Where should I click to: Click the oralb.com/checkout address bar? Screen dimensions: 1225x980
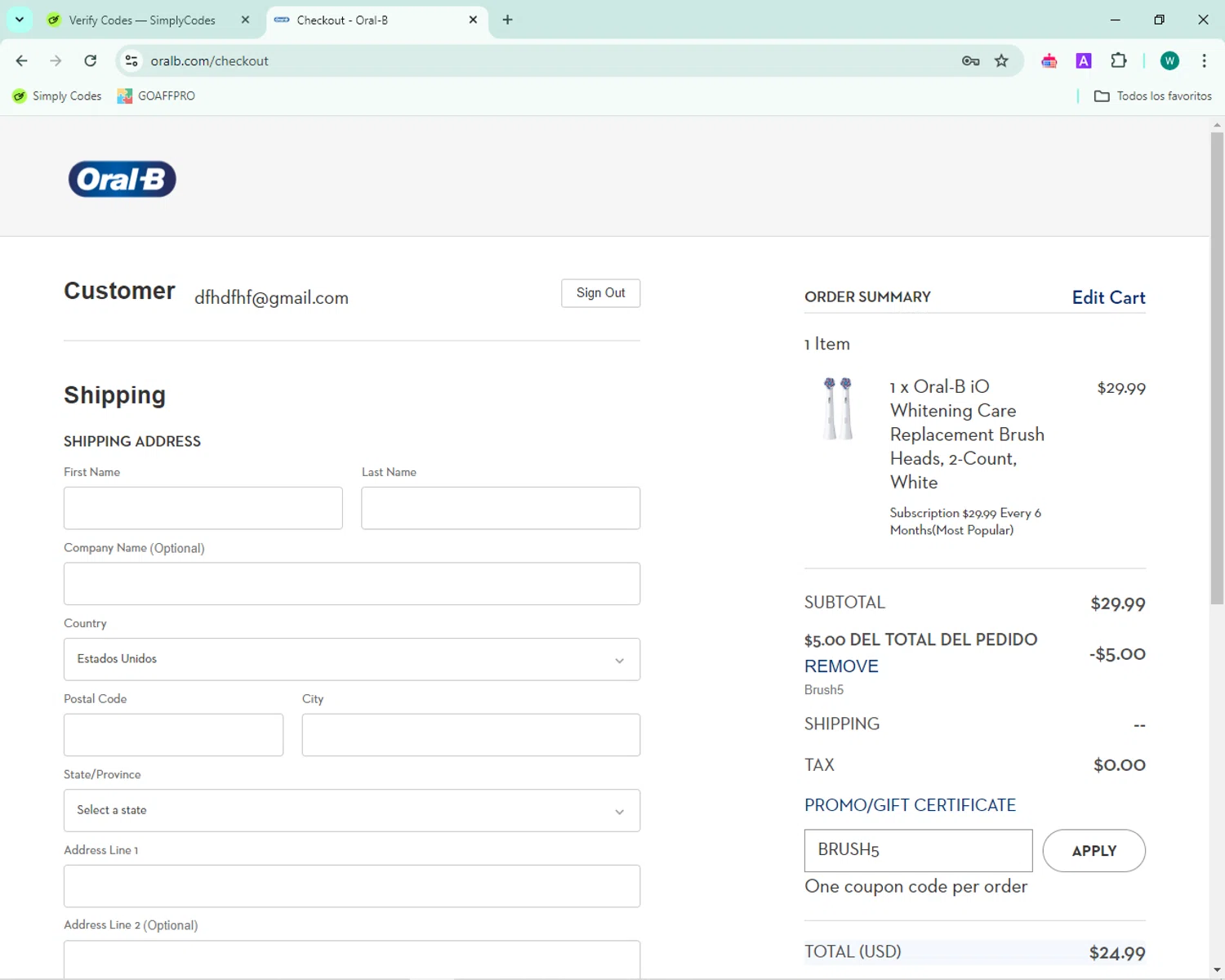209,61
